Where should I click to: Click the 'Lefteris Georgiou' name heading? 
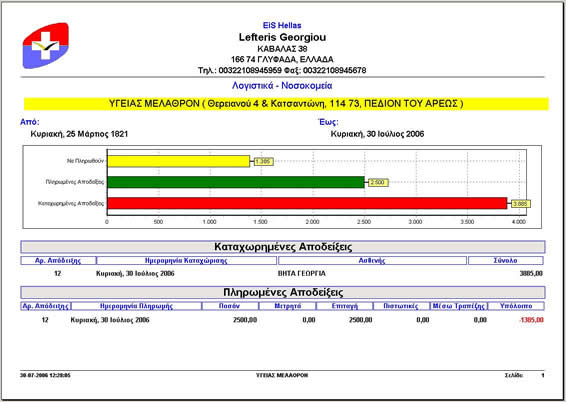[282, 37]
